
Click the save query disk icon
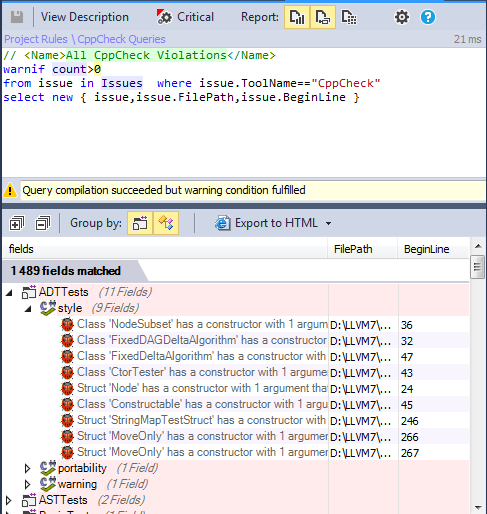coord(17,17)
